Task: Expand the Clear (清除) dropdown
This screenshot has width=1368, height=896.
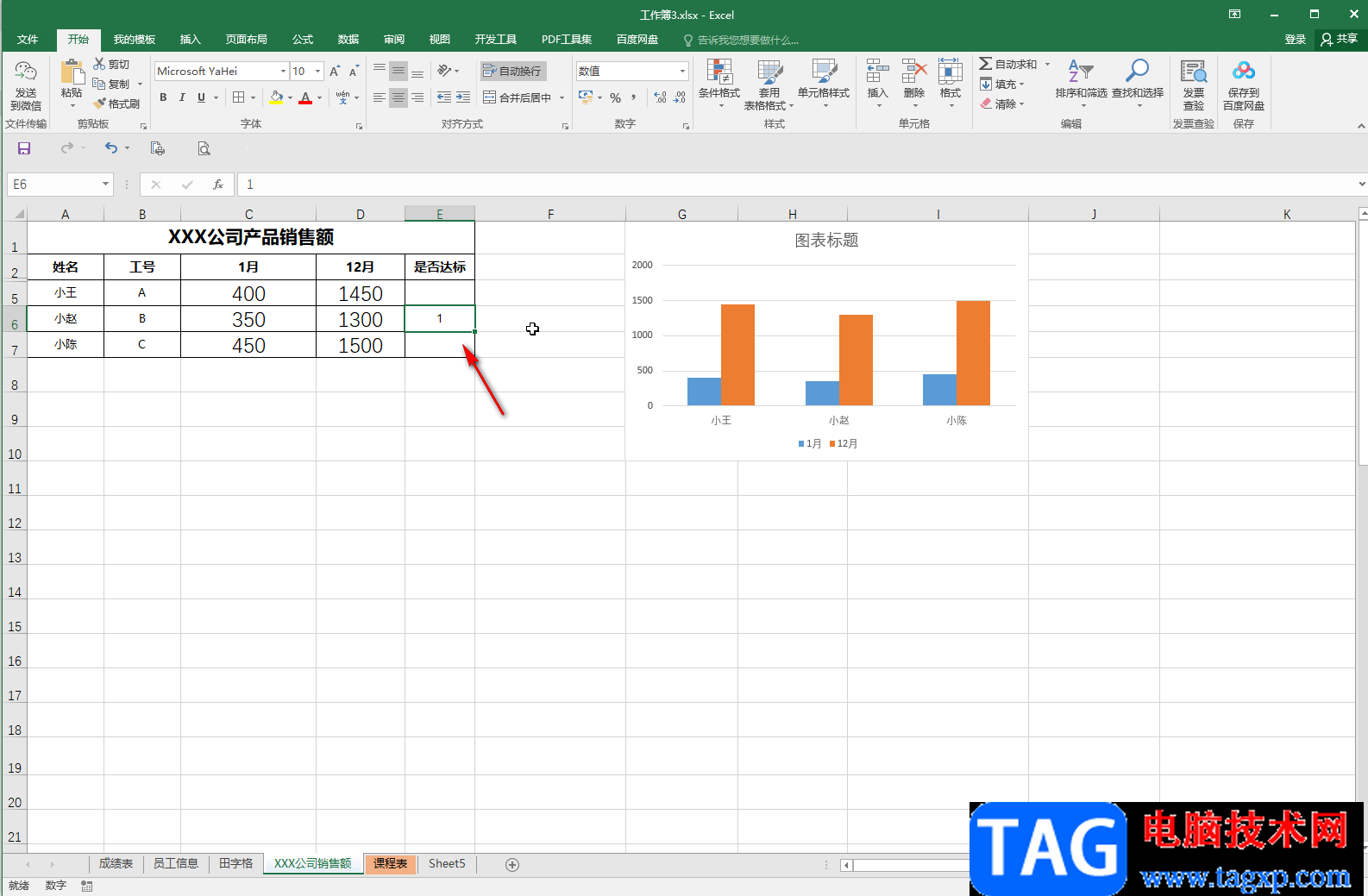Action: 1021,103
